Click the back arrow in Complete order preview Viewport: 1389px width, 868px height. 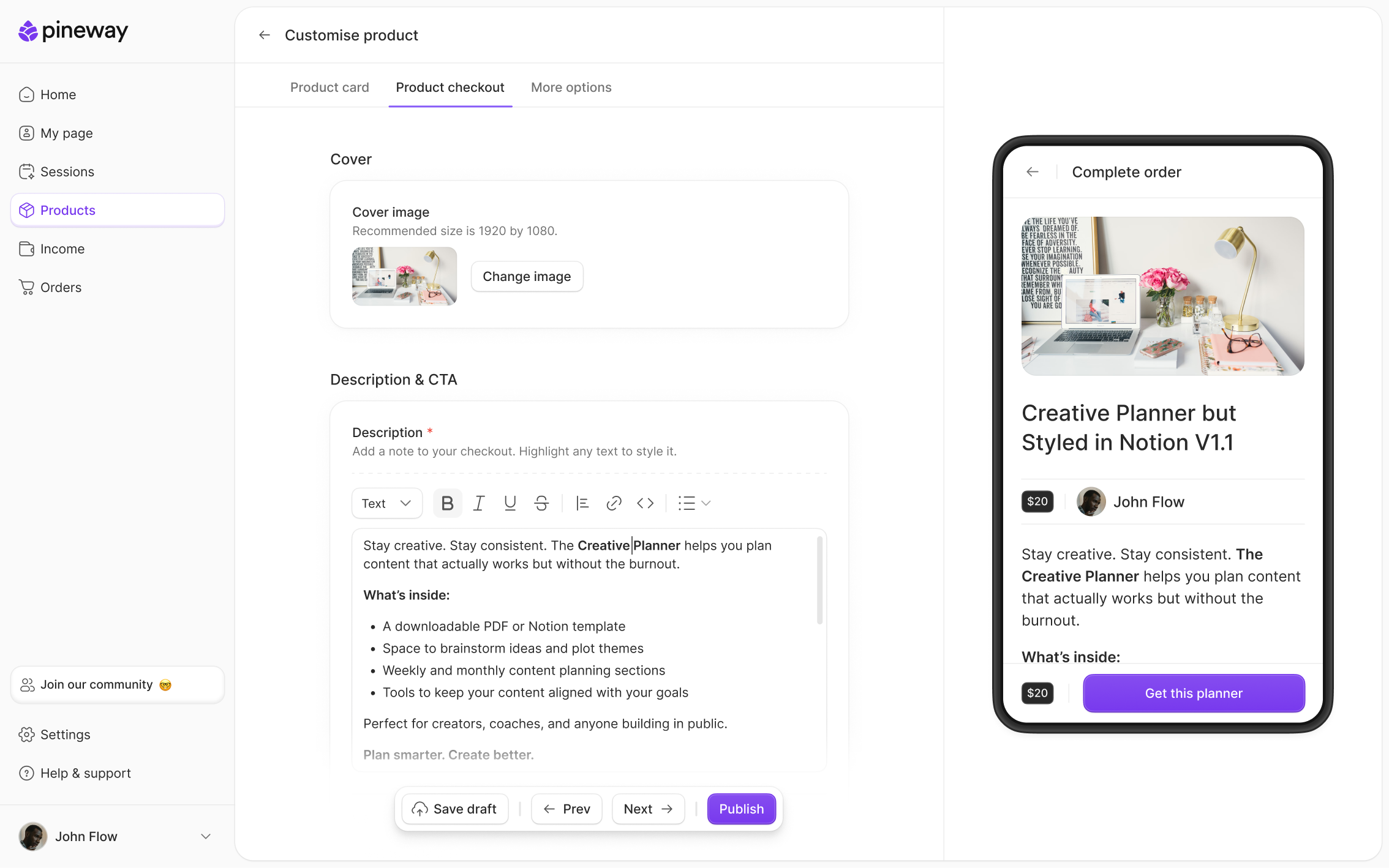pyautogui.click(x=1033, y=172)
